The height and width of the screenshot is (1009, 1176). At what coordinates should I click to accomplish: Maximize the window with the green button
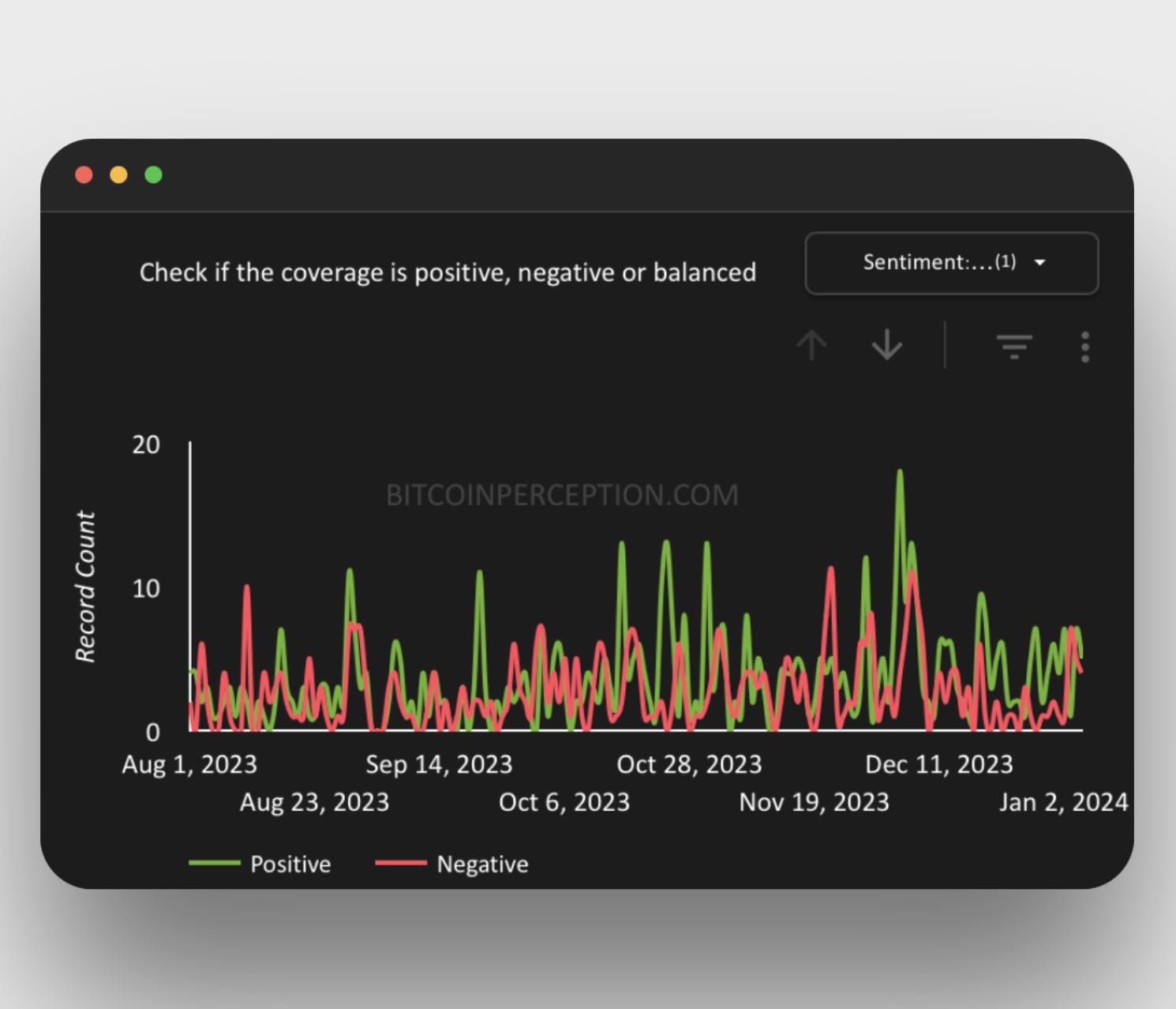pos(154,174)
